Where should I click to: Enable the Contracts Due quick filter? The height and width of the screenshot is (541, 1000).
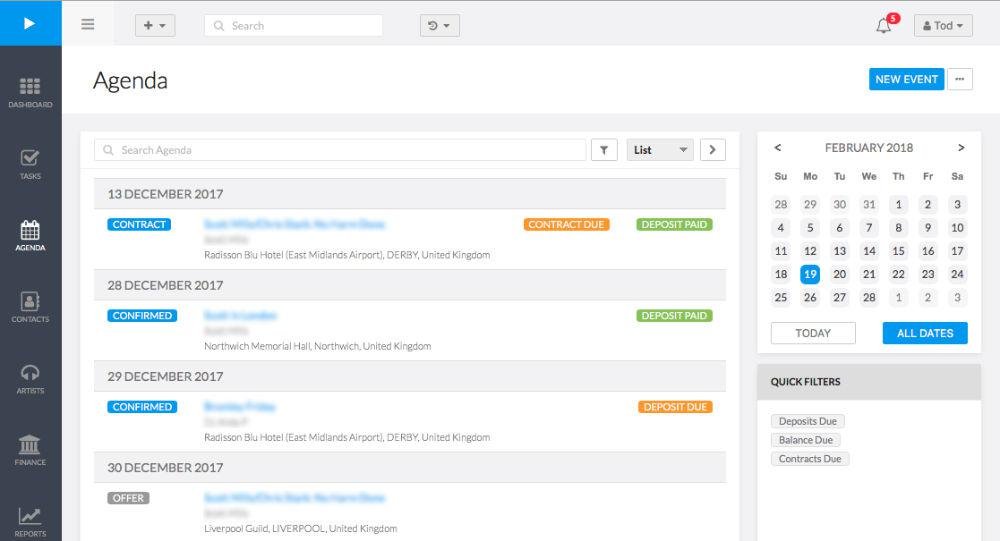809,459
